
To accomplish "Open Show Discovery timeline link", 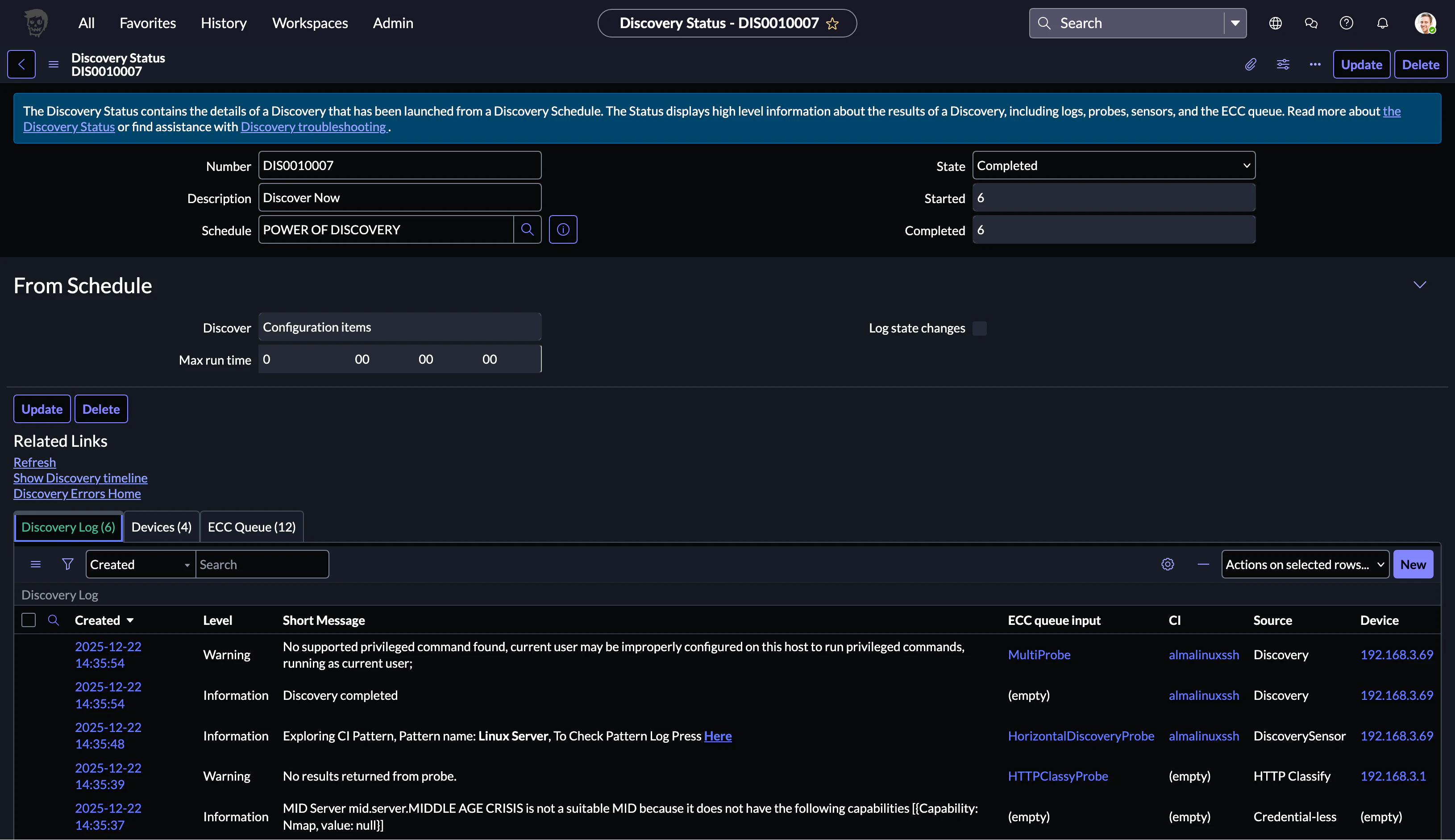I will 80,478.
